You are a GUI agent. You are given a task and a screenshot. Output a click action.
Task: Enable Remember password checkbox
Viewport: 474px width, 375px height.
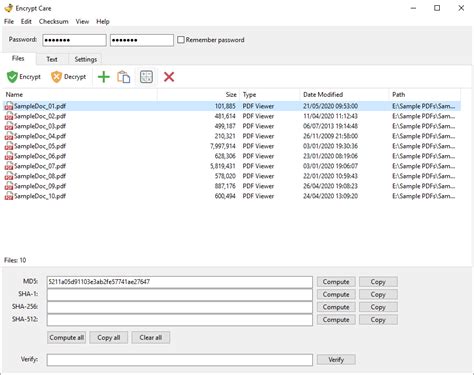[x=181, y=40]
